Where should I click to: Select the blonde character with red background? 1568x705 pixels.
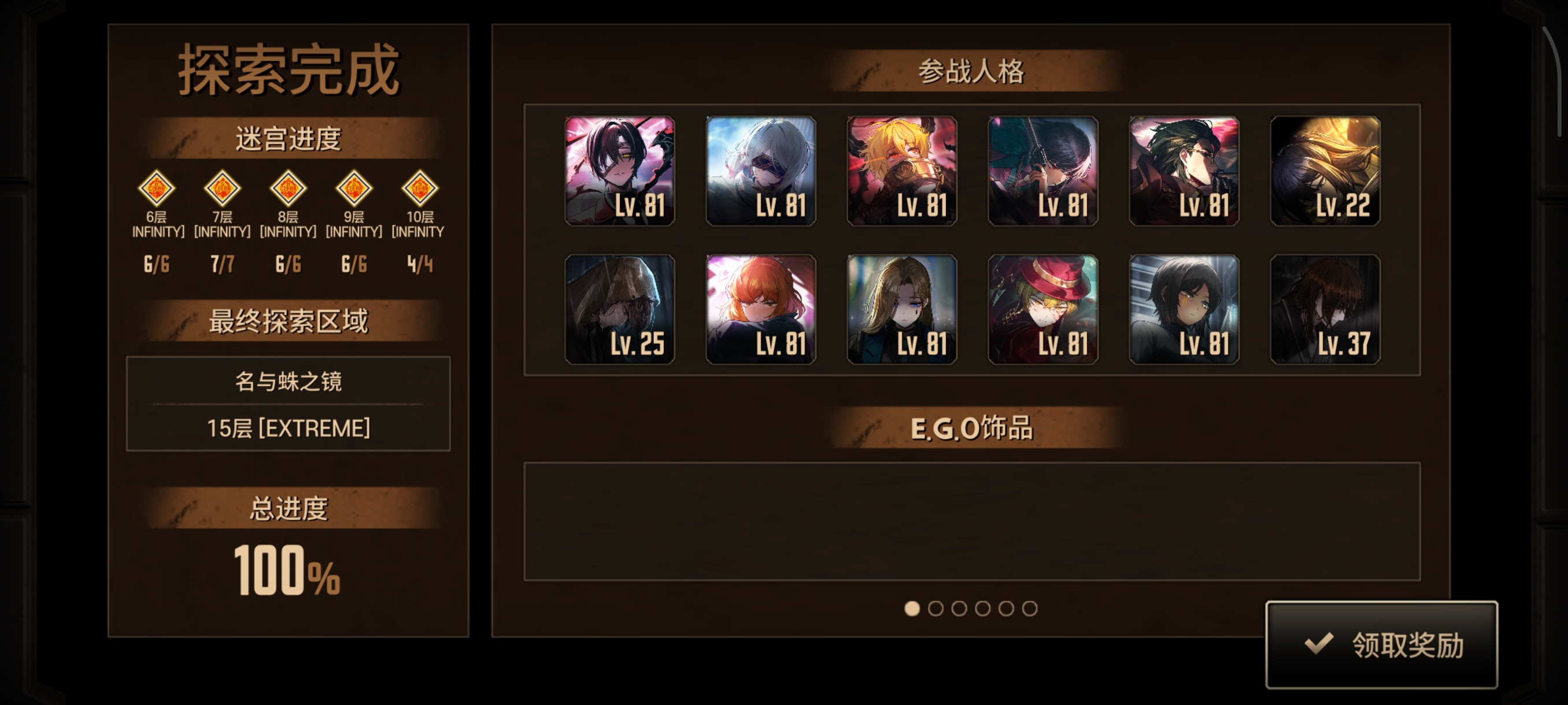coord(902,171)
